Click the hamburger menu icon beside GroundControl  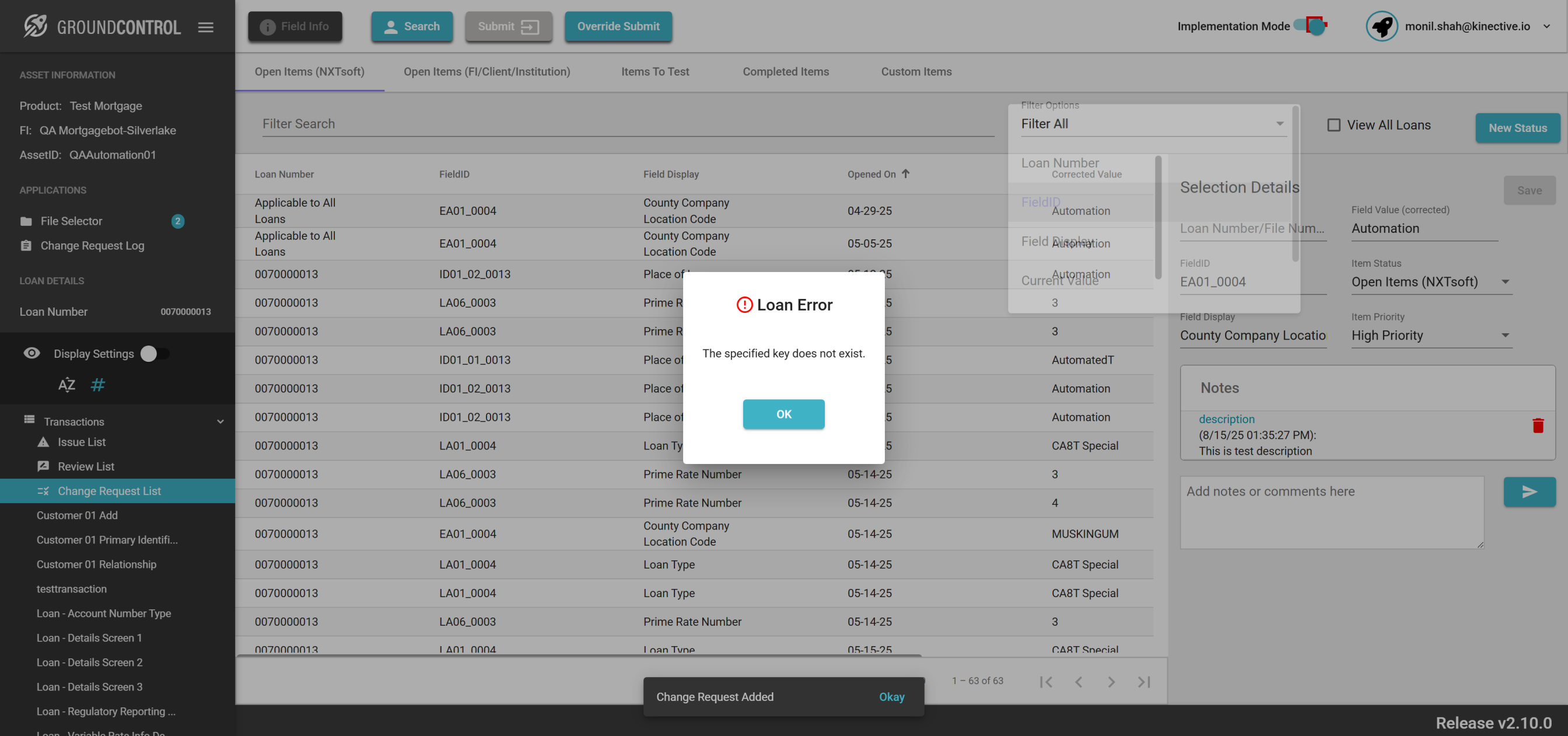[206, 27]
